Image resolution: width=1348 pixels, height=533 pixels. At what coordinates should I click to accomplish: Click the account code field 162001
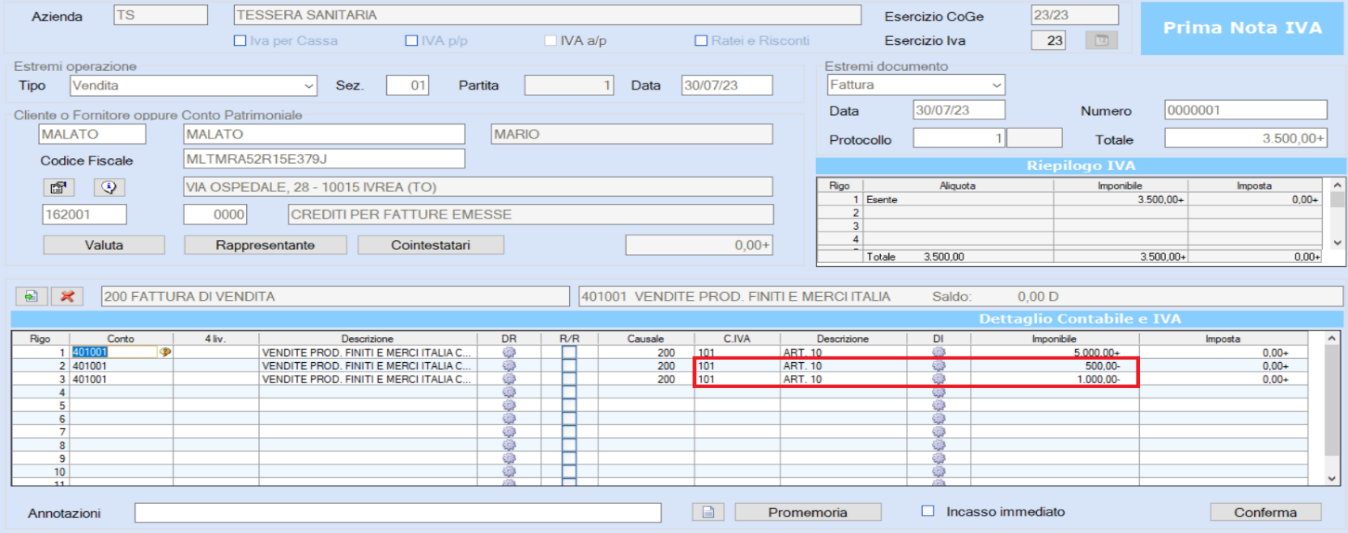pos(84,214)
